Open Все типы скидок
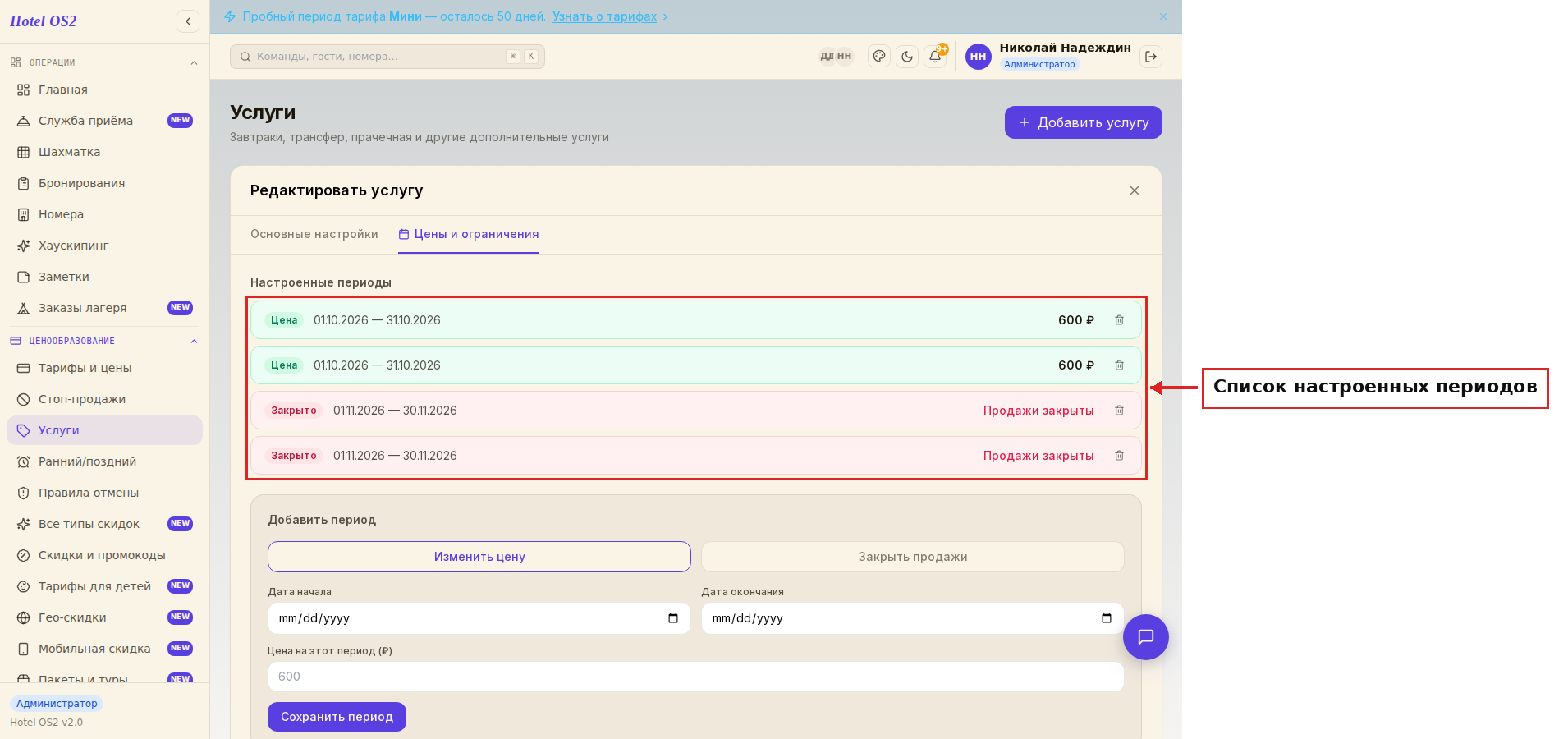This screenshot has height=739, width=1568. [104, 524]
